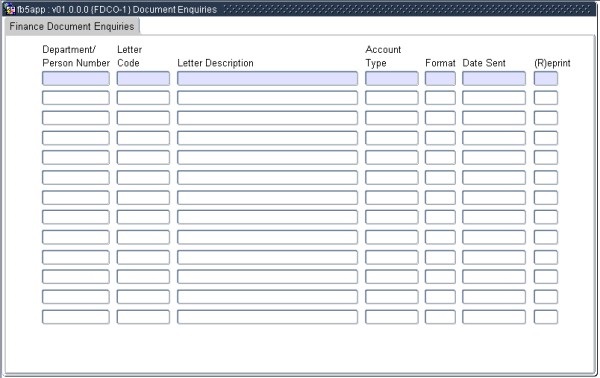
Task: Click the 'Letter Description' column header
Action: tap(215, 63)
